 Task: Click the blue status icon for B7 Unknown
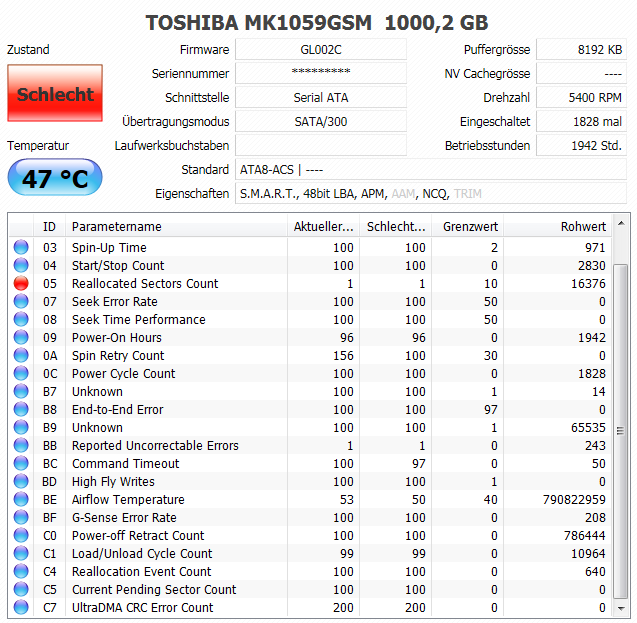pyautogui.click(x=21, y=392)
